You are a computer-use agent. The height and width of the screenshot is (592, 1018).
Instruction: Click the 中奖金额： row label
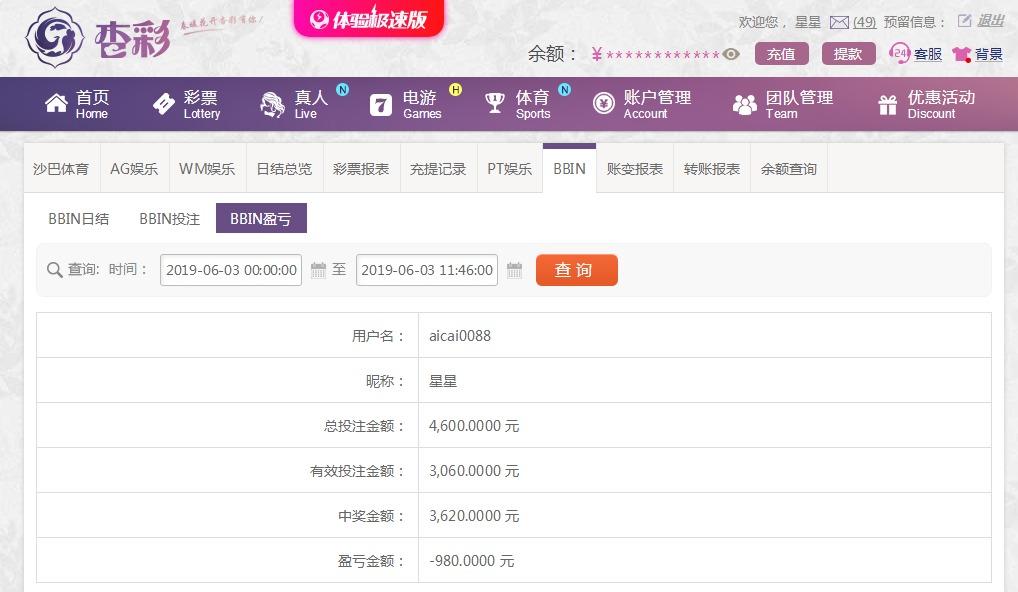pyautogui.click(x=371, y=516)
